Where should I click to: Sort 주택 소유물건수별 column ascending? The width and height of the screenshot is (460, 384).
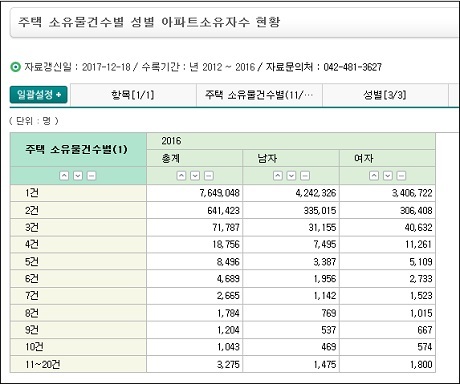[64, 176]
